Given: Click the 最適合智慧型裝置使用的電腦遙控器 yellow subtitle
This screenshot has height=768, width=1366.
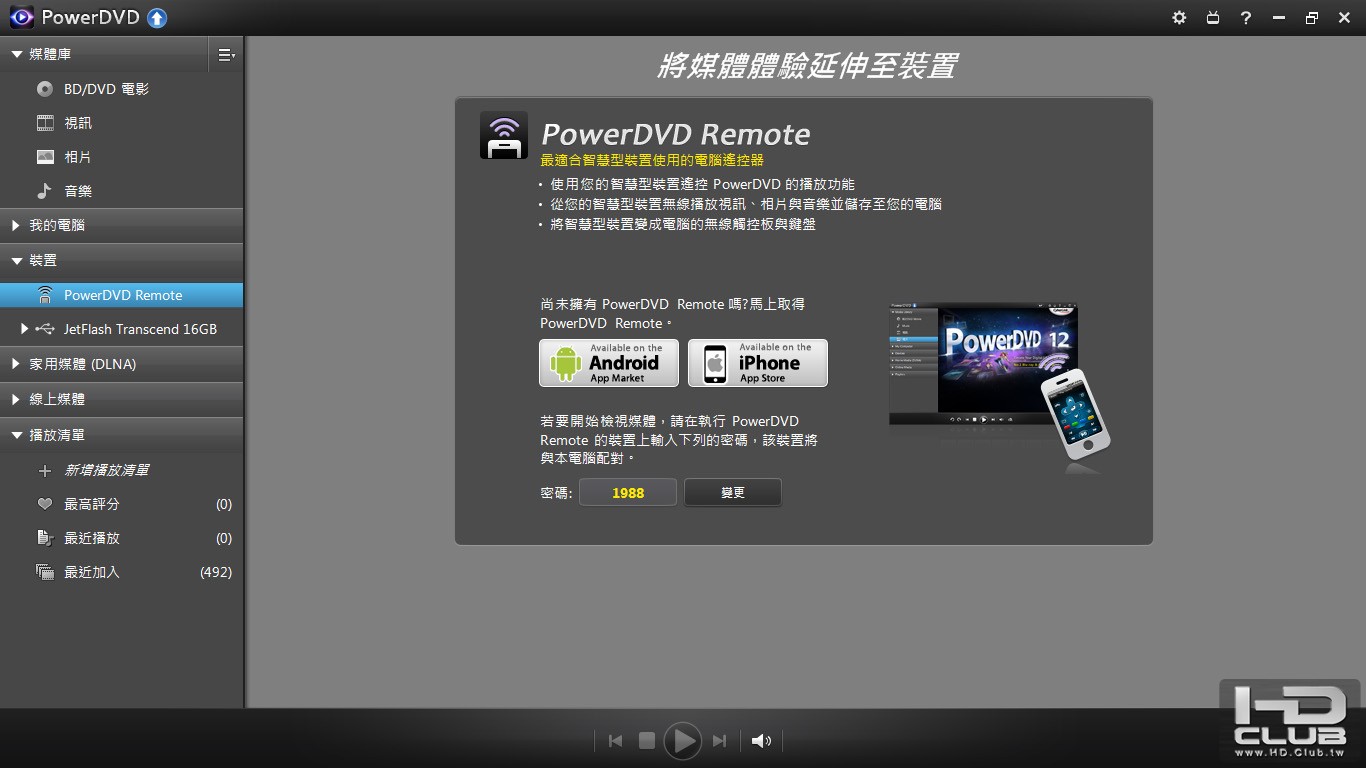Looking at the screenshot, I should pos(652,160).
